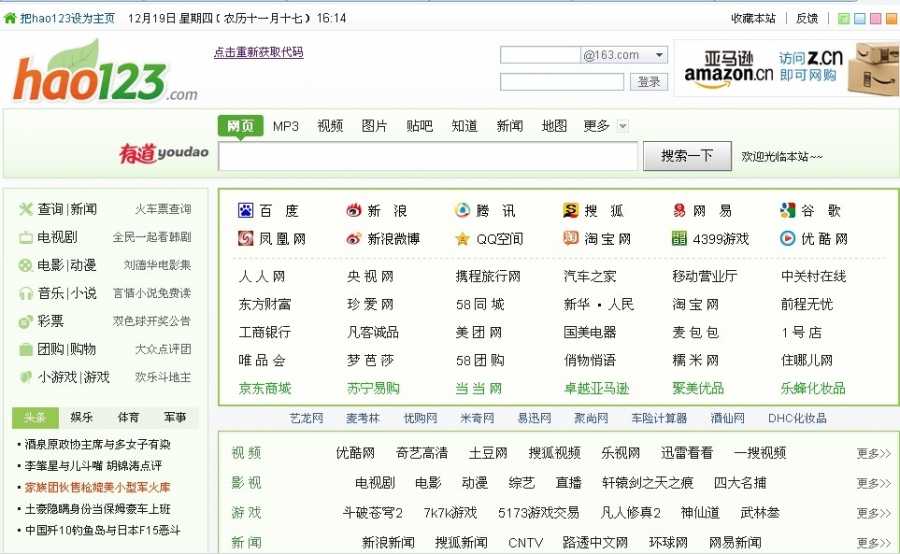Open Sina Weibo icon
The width and height of the screenshot is (900, 554).
tap(354, 238)
